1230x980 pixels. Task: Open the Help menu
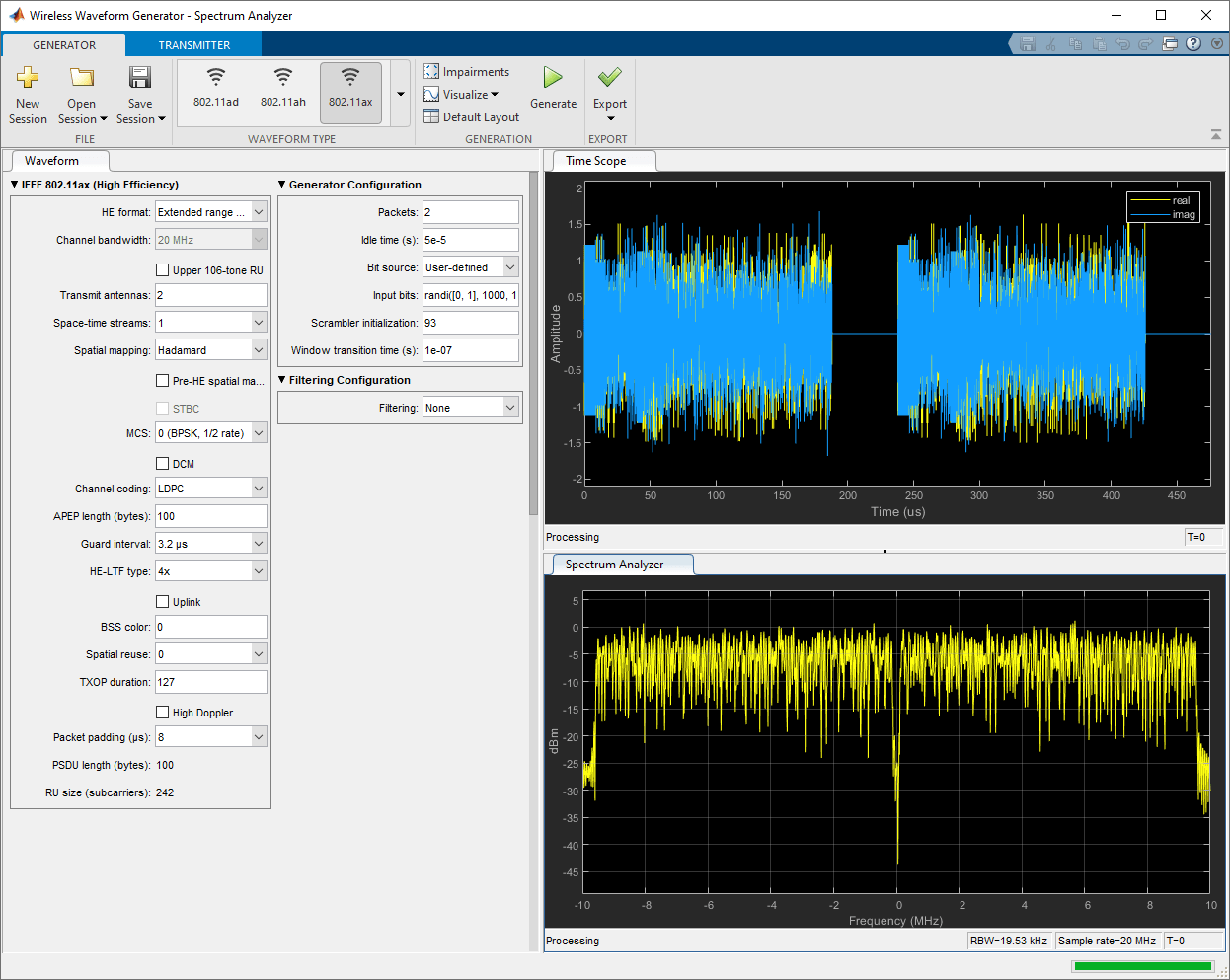point(1193,43)
